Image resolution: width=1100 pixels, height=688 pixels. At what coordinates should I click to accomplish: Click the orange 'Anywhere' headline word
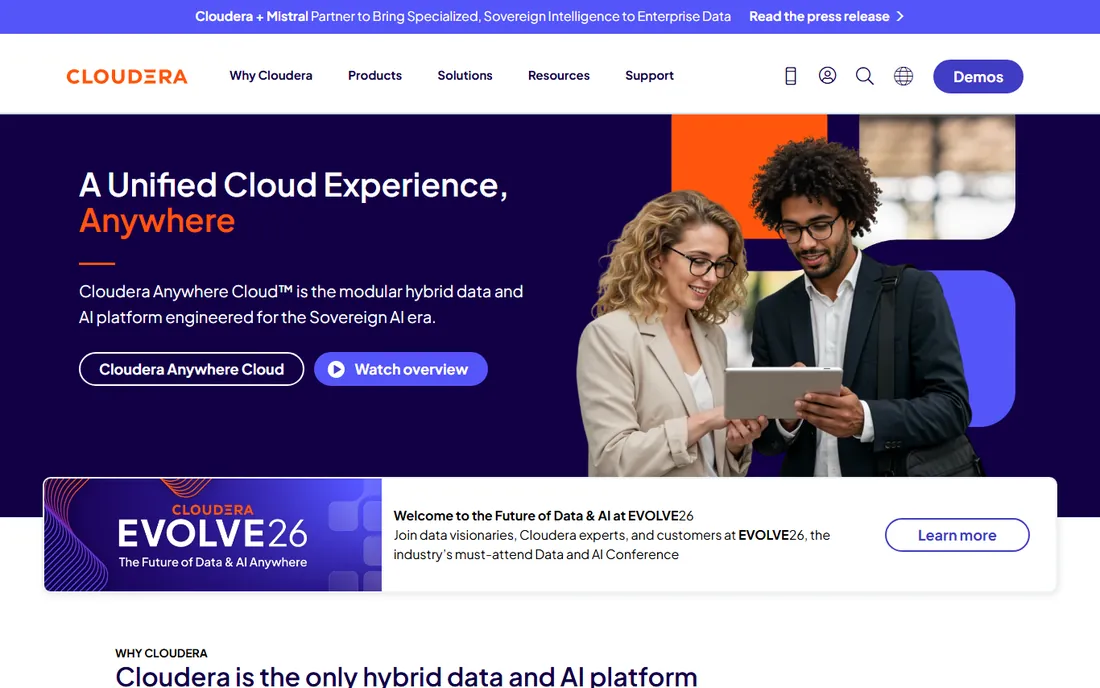click(x=157, y=221)
